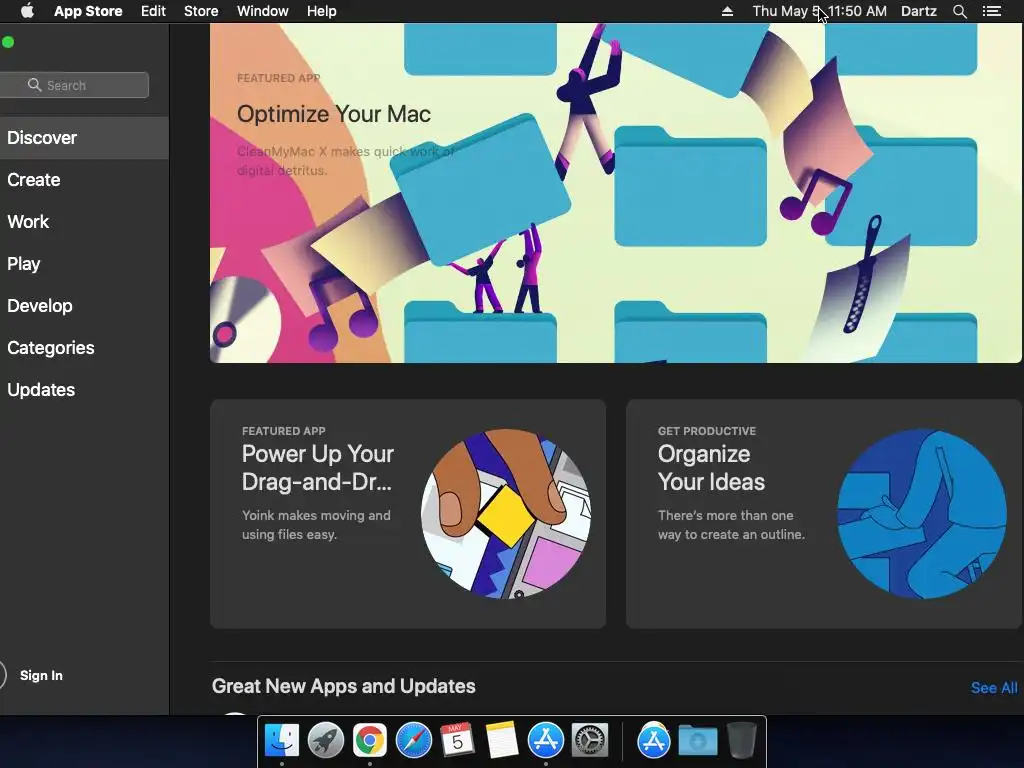Open the Dartz user menu

(x=918, y=11)
